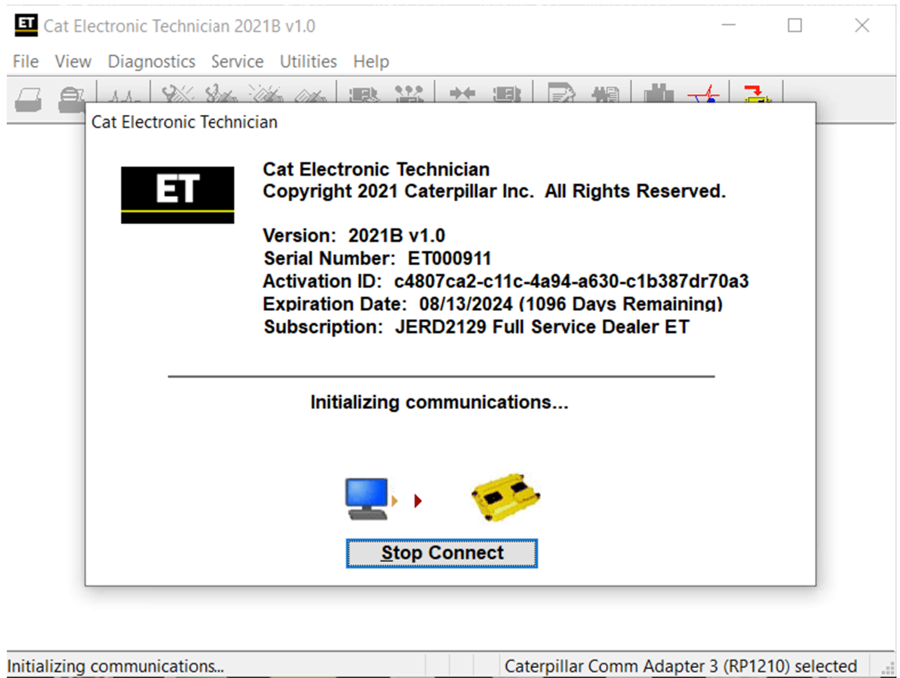This screenshot has width=900, height=678.
Task: Click the blue computer icon in the dialog
Action: tap(367, 498)
